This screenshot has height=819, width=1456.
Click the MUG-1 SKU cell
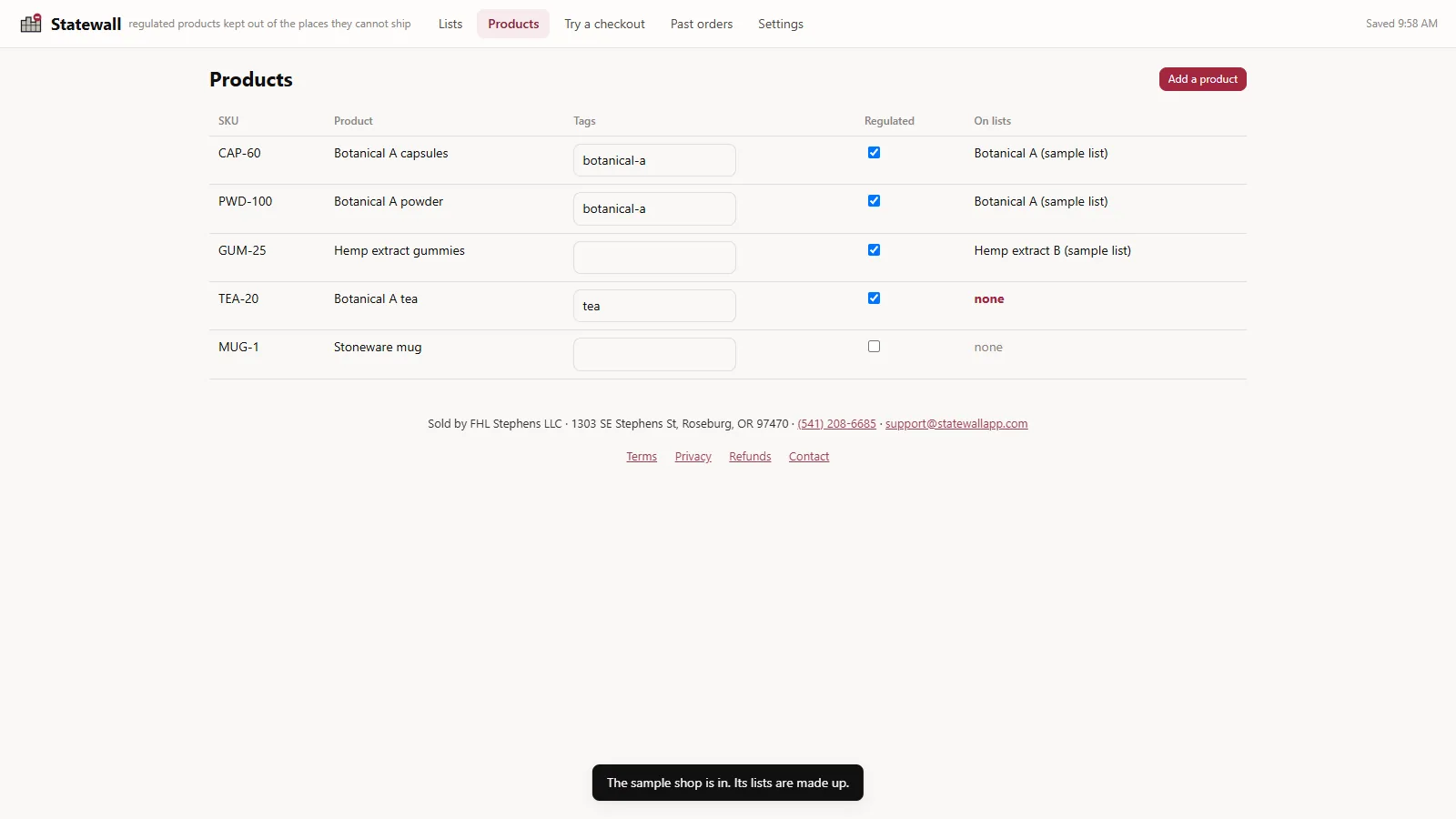[238, 347]
